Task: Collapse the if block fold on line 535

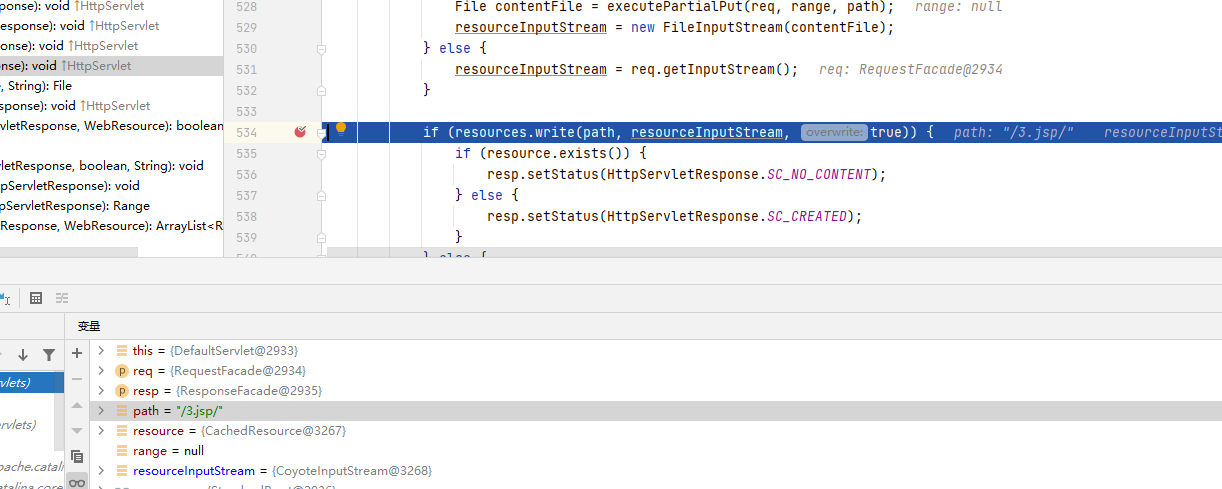Action: tap(322, 153)
